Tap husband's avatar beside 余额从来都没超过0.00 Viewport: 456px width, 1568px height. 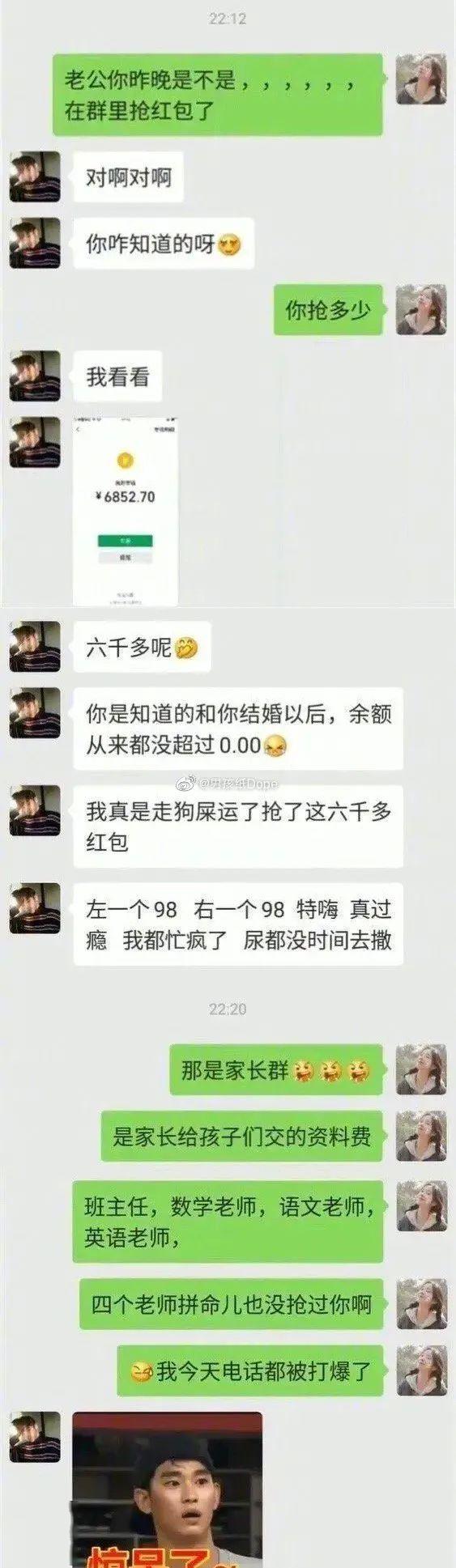point(35,713)
